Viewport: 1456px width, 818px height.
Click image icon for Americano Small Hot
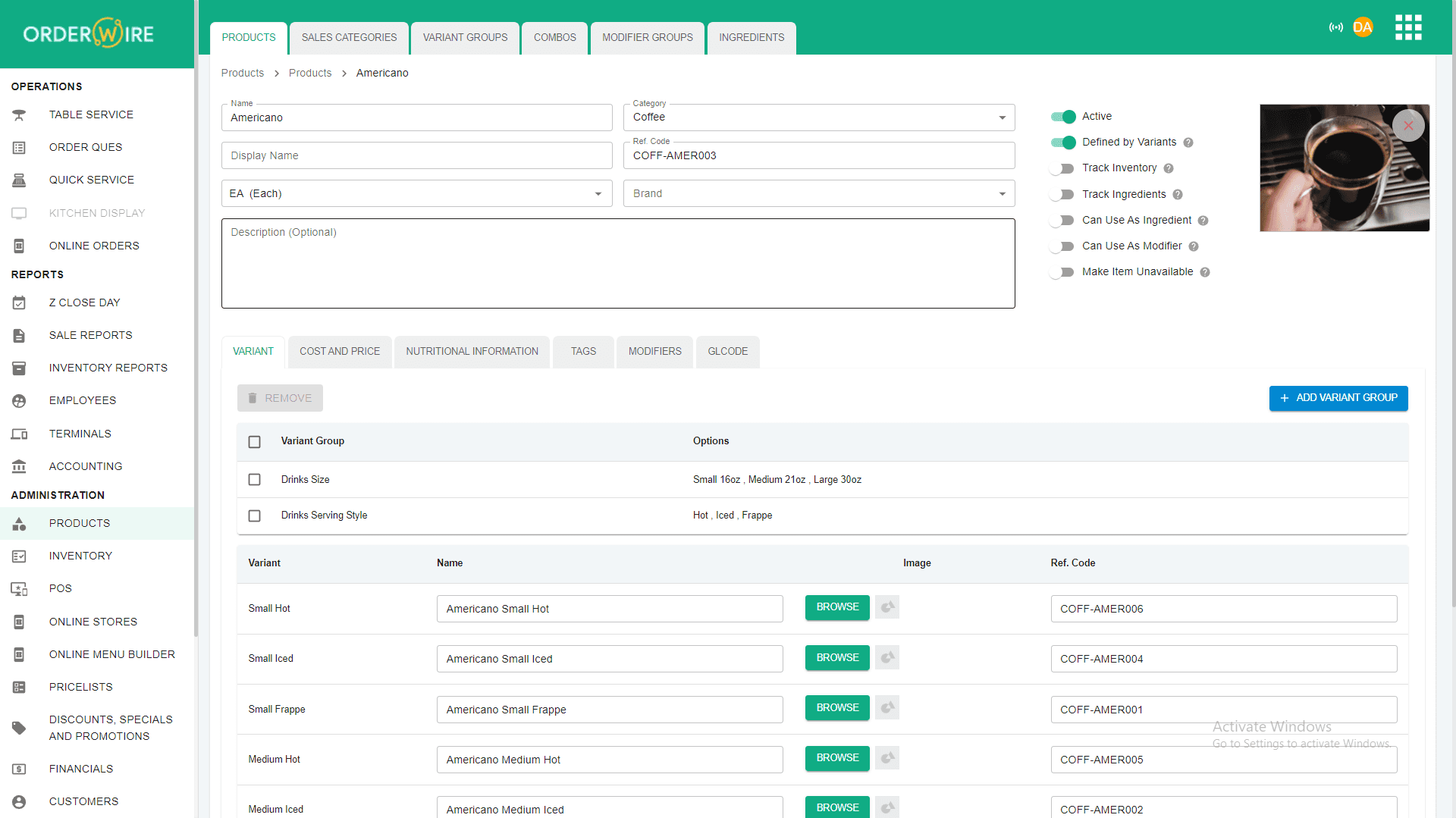click(x=887, y=607)
